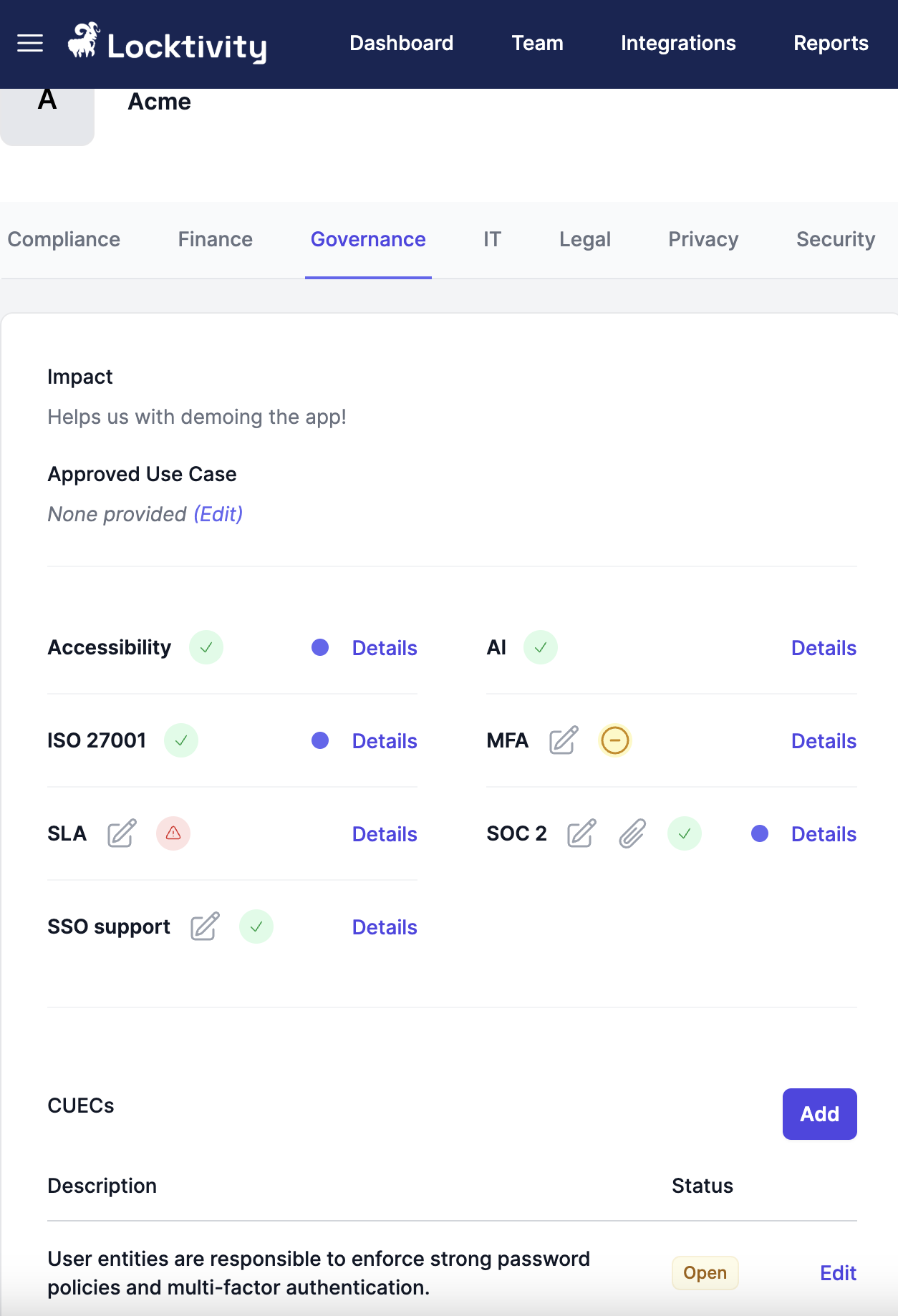Open Details link for the AI row
898x1316 pixels.
coord(824,648)
